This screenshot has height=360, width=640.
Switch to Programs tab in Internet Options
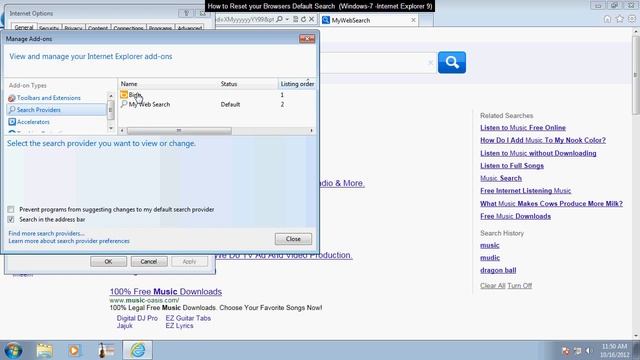pyautogui.click(x=160, y=28)
